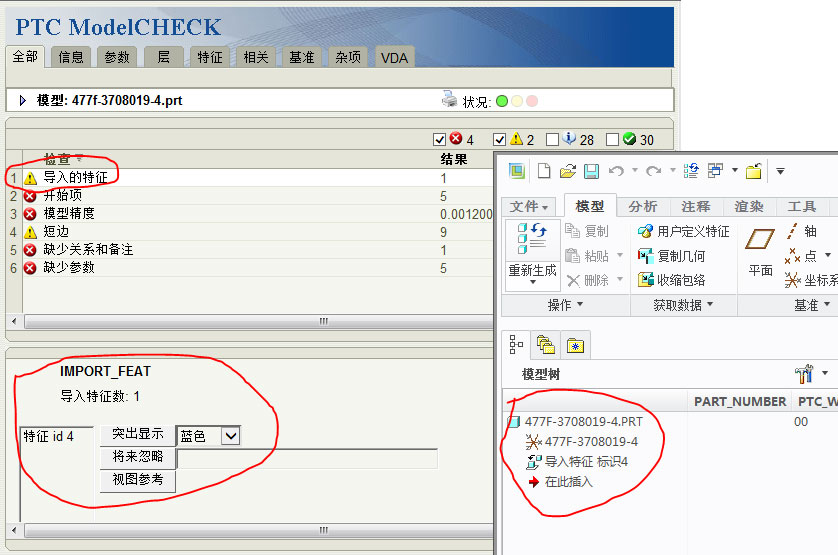This screenshot has width=838, height=555.
Task: Open the 渲染 render ribbon tab
Action: (x=749, y=206)
